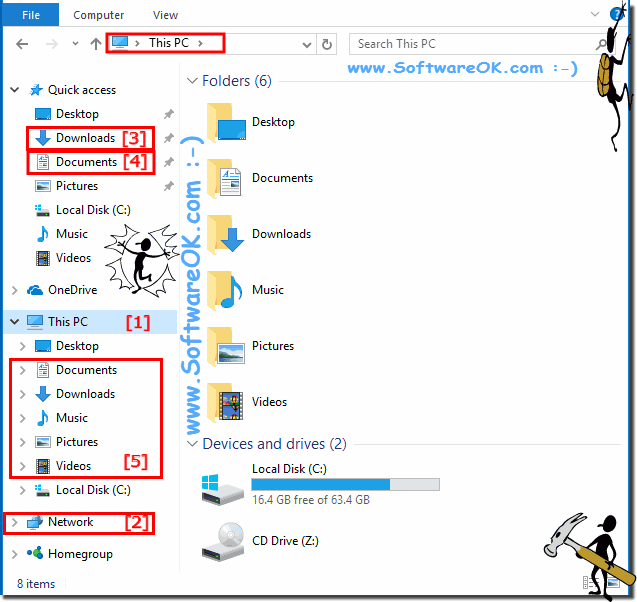Expand Local Disk (C:) under This PC
Screen dimensions: 637x602
(23, 490)
